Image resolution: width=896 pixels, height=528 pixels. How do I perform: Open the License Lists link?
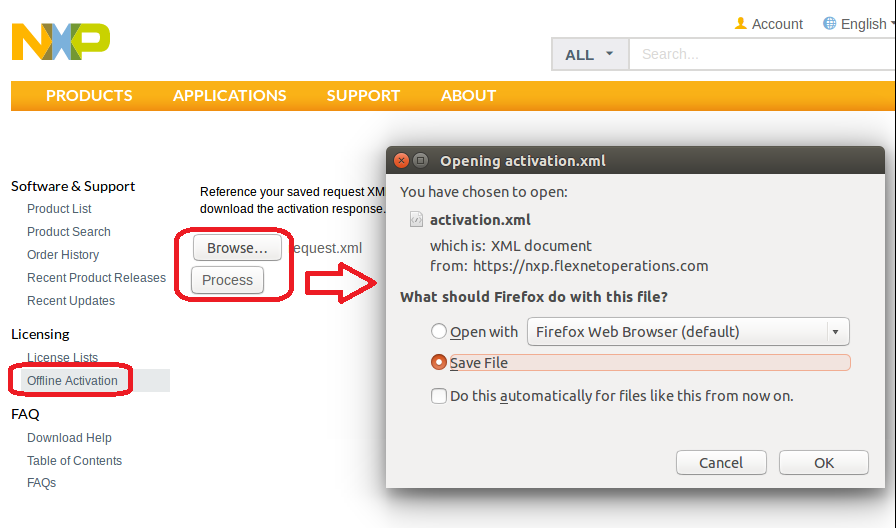coord(62,357)
